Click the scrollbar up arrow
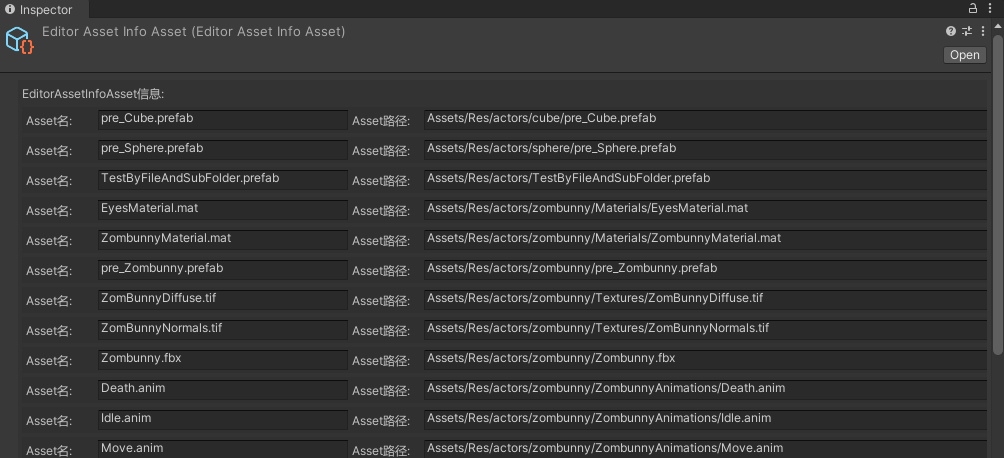Viewport: 1004px width, 458px height. coord(998,24)
